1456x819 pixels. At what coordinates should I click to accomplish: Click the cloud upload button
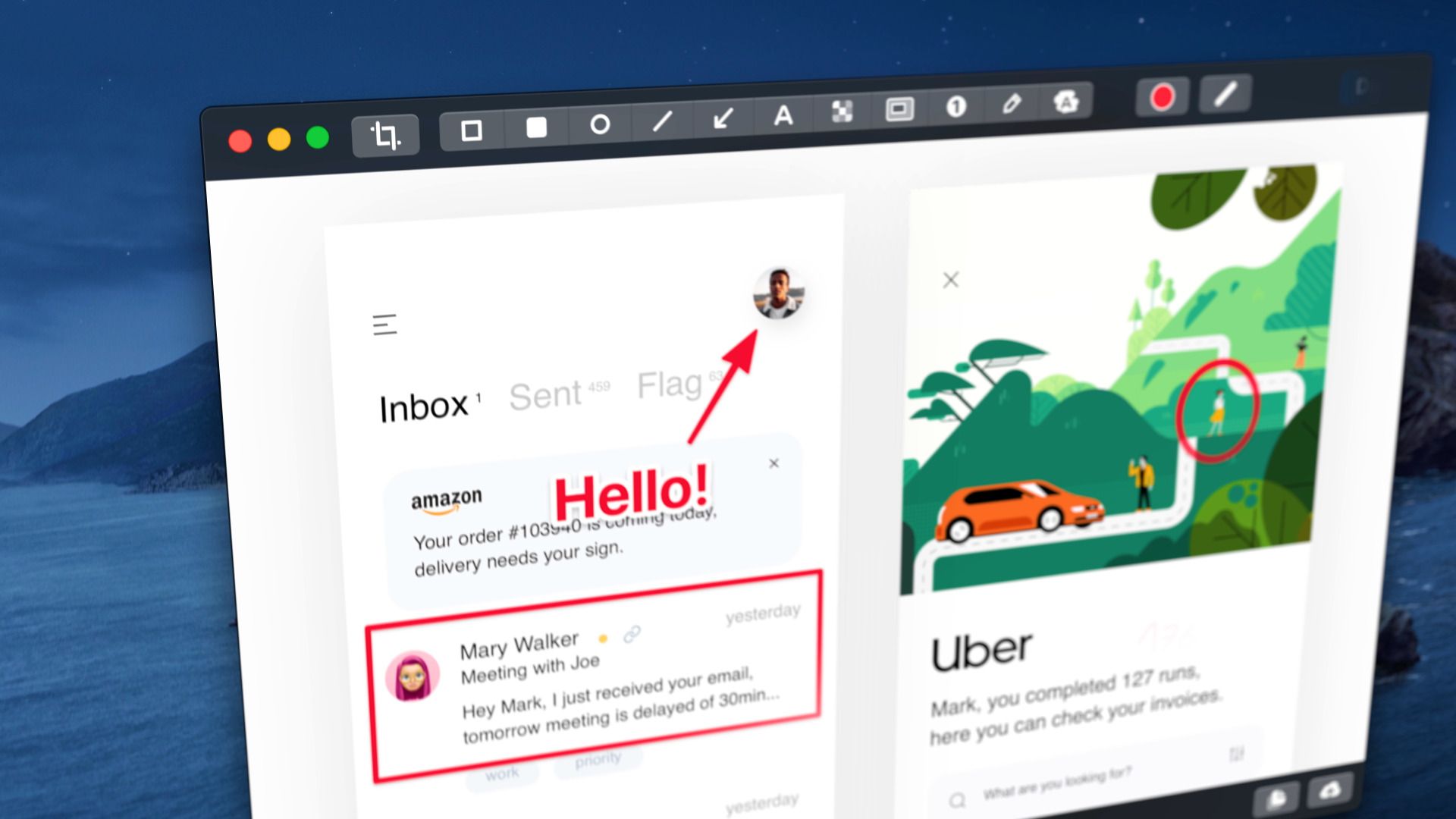point(1329,792)
